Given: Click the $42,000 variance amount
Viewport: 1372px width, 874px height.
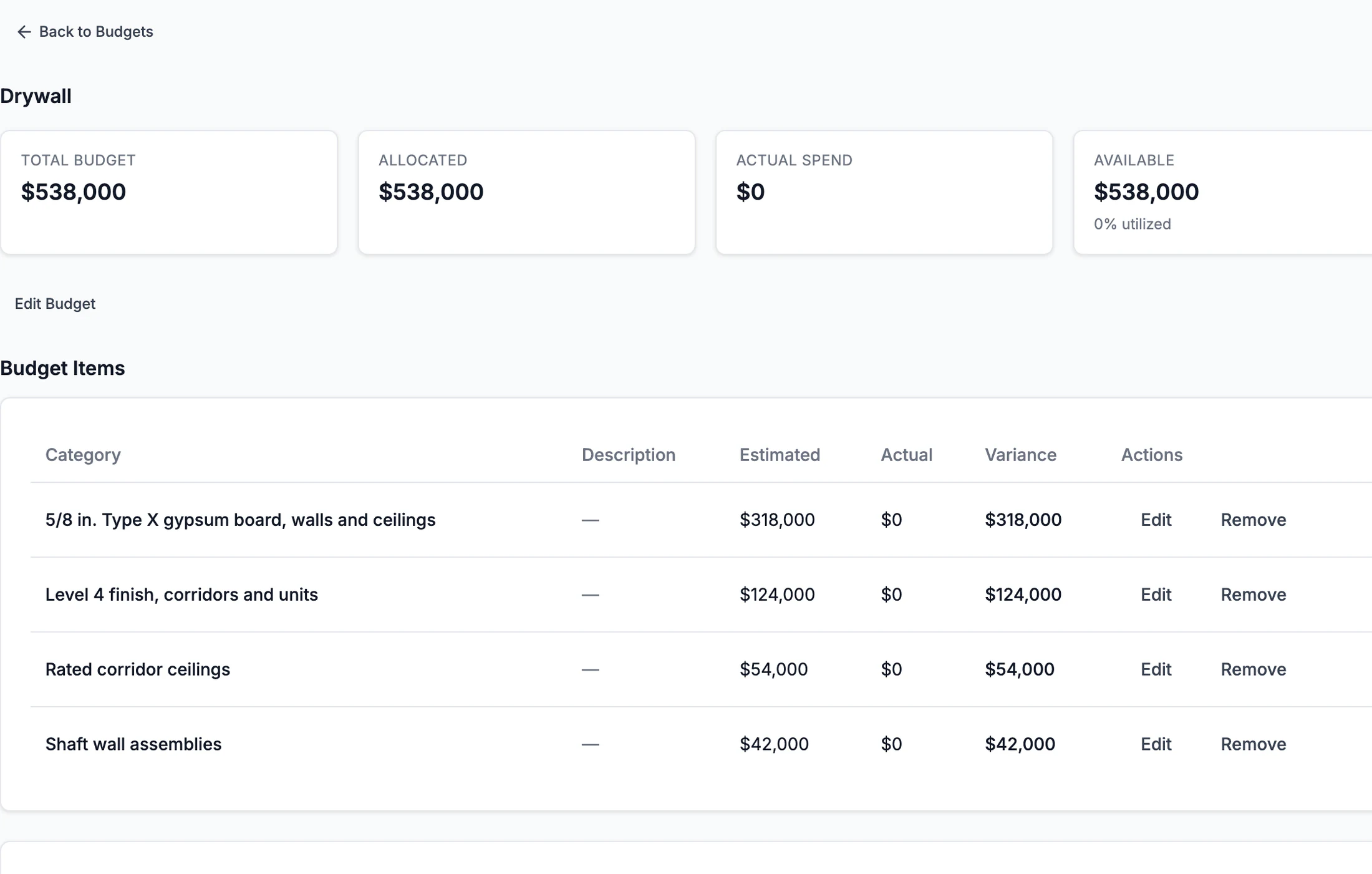Looking at the screenshot, I should tap(1020, 744).
